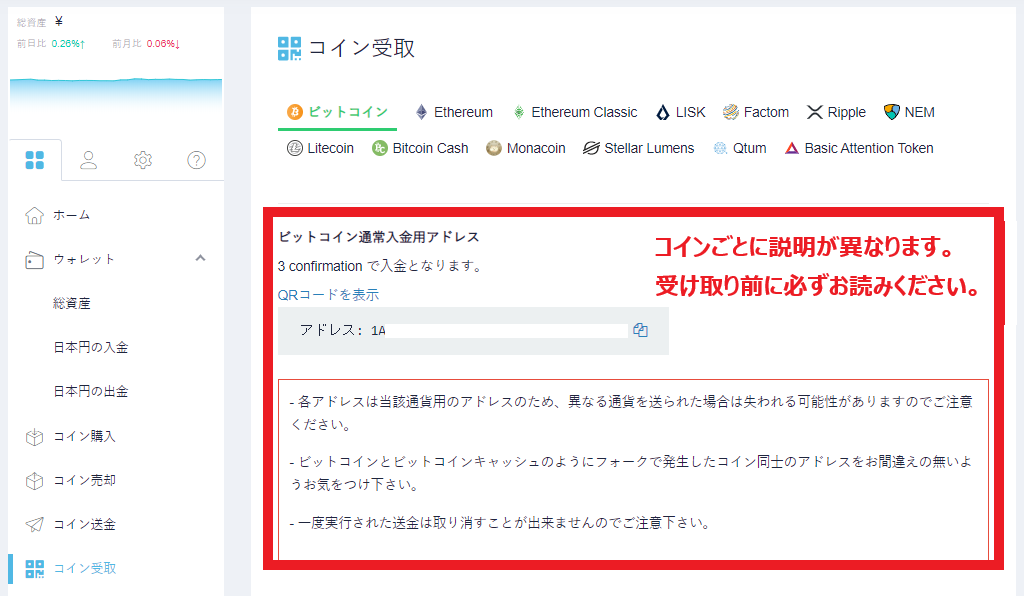This screenshot has height=596, width=1024.
Task: Show the QR code (QRコードを表示)
Action: coord(328,295)
